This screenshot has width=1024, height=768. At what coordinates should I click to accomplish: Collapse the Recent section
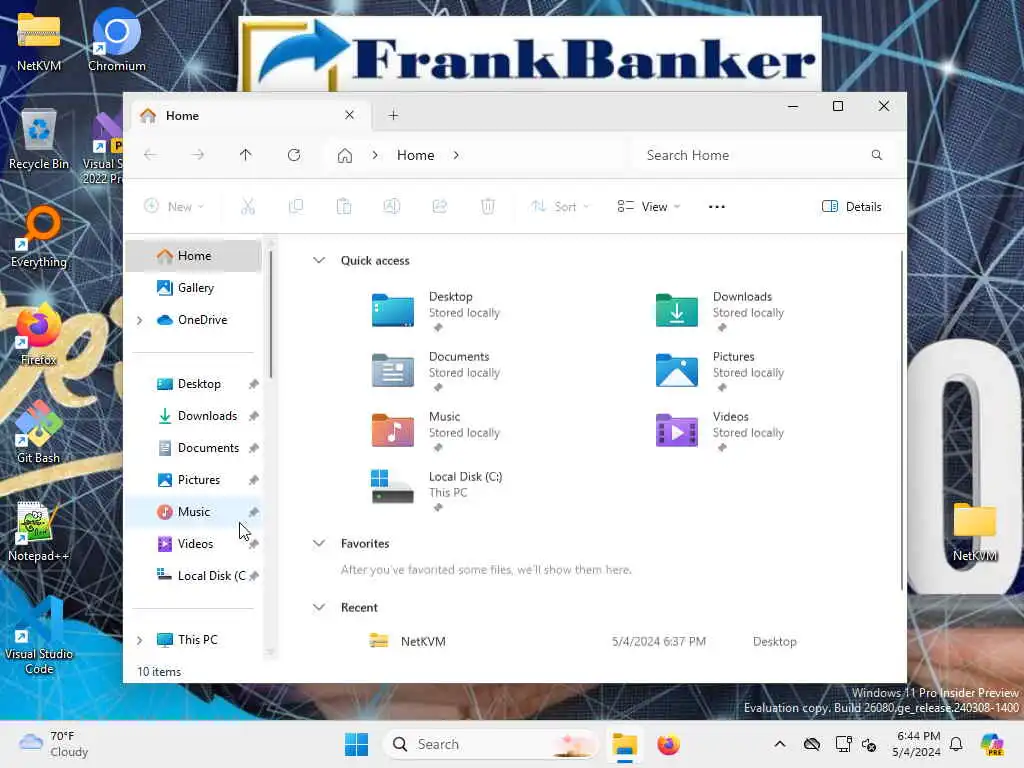point(319,607)
